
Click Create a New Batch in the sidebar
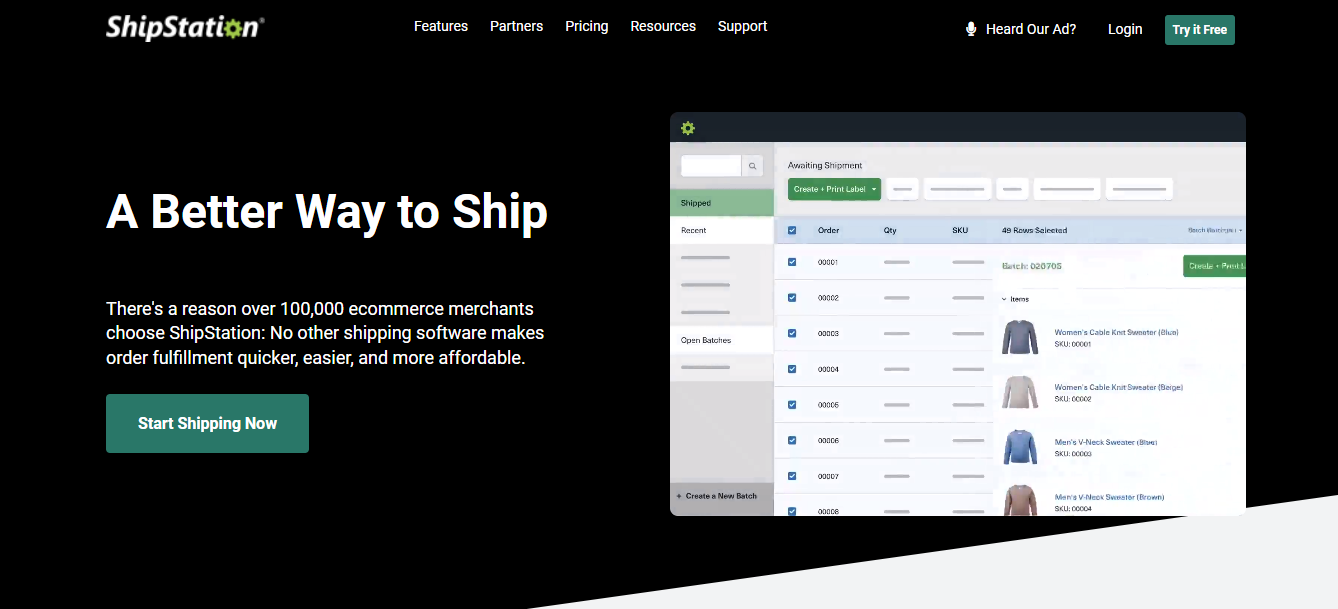coord(717,496)
